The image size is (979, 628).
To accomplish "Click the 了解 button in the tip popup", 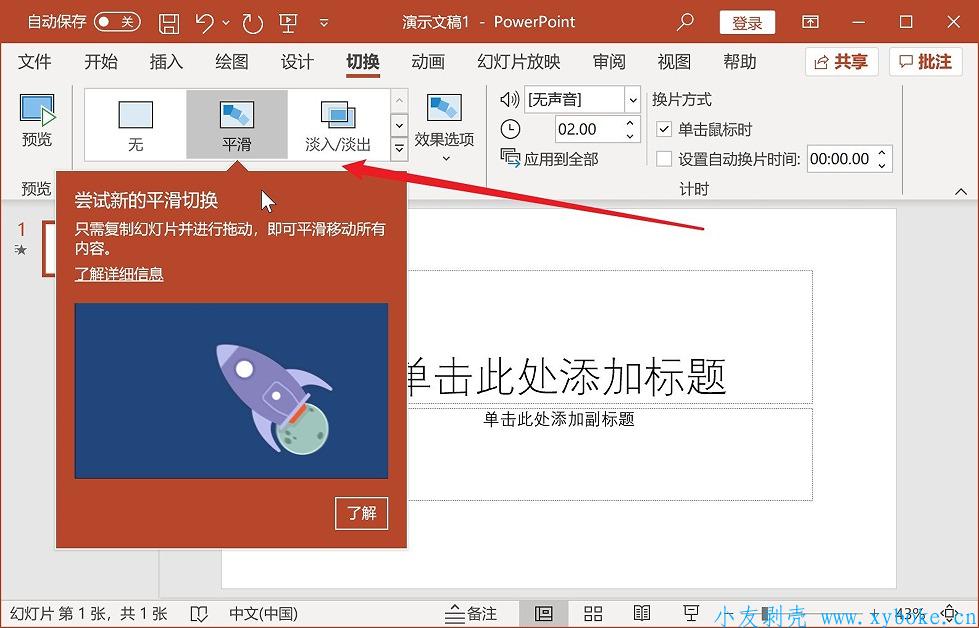I will click(361, 513).
